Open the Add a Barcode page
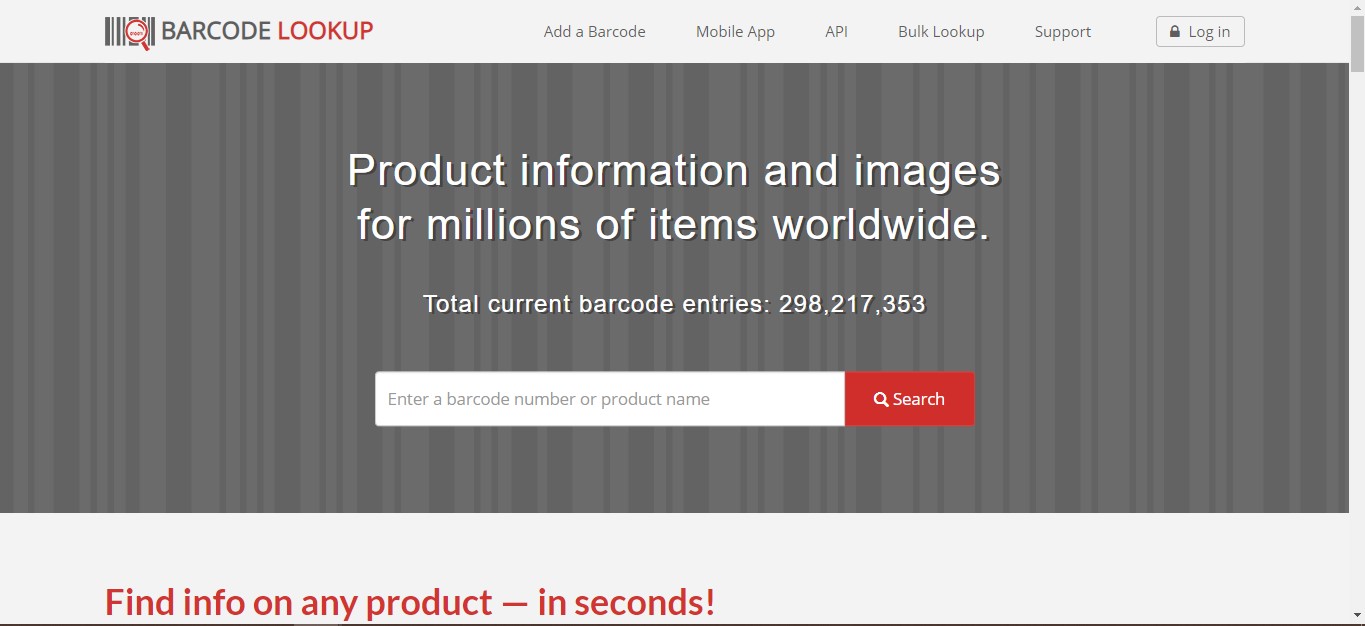 (x=594, y=32)
